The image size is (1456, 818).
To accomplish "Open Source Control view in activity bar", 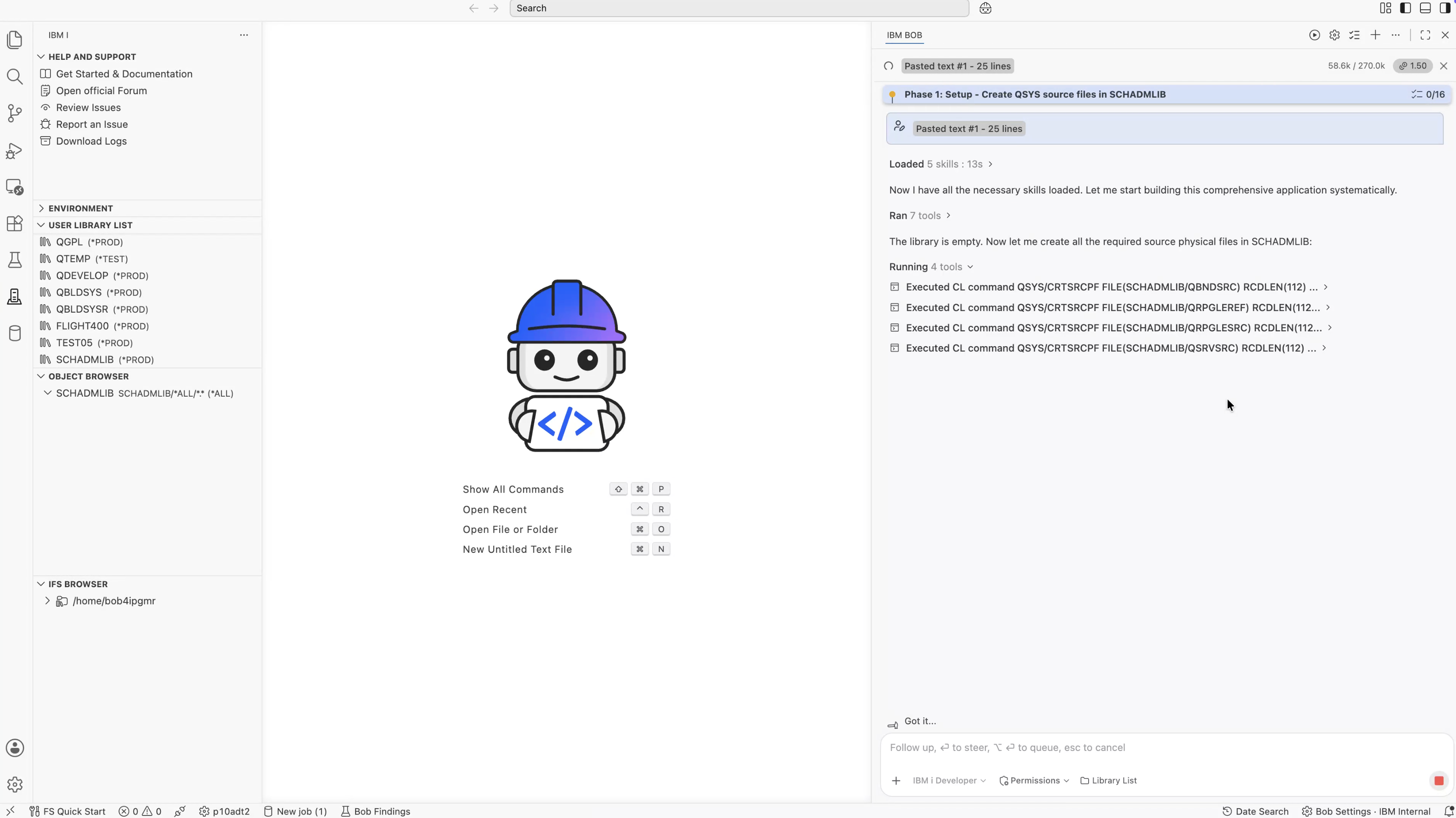I will (15, 113).
